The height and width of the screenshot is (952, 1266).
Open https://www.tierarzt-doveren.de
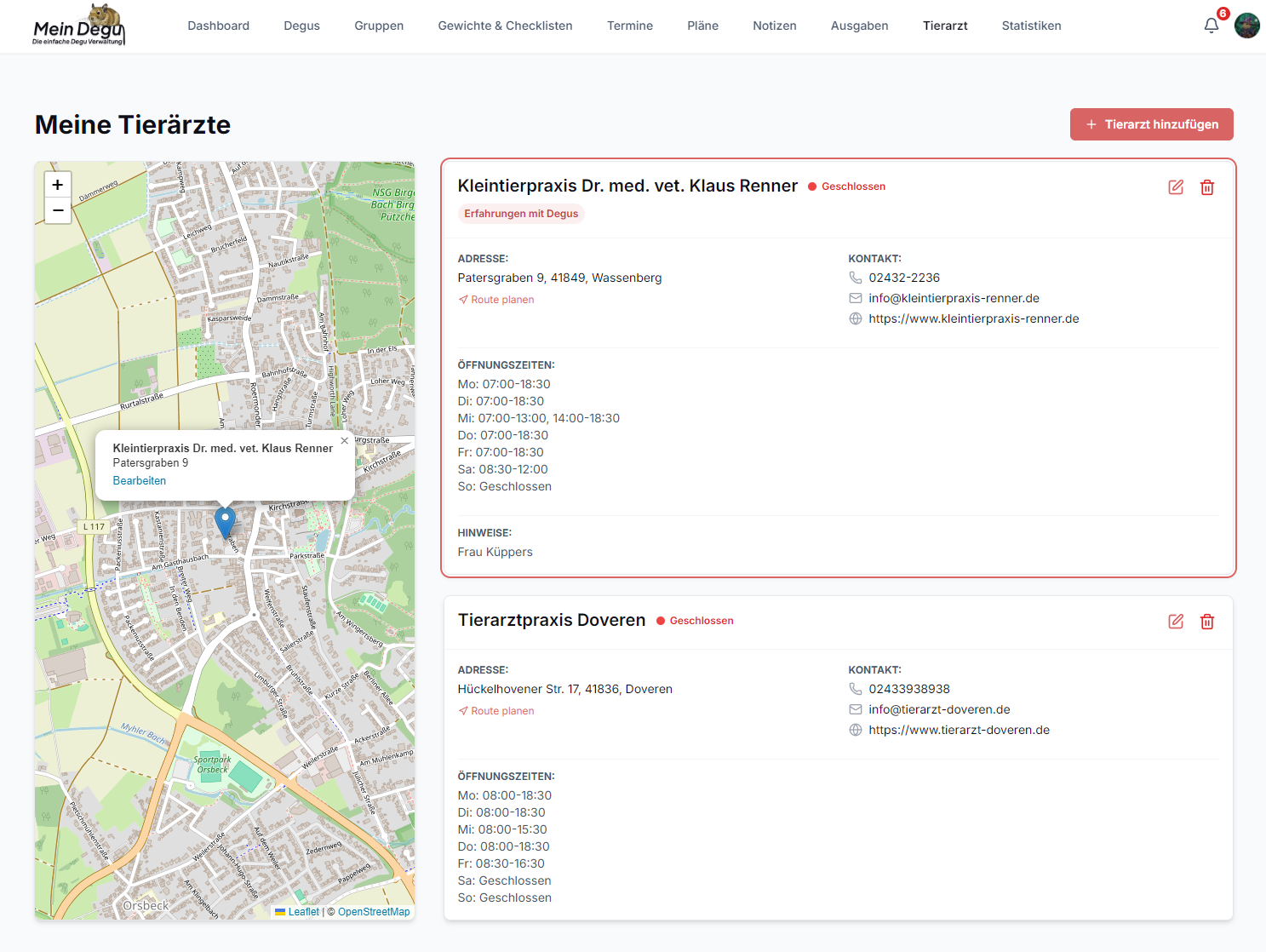[960, 730]
